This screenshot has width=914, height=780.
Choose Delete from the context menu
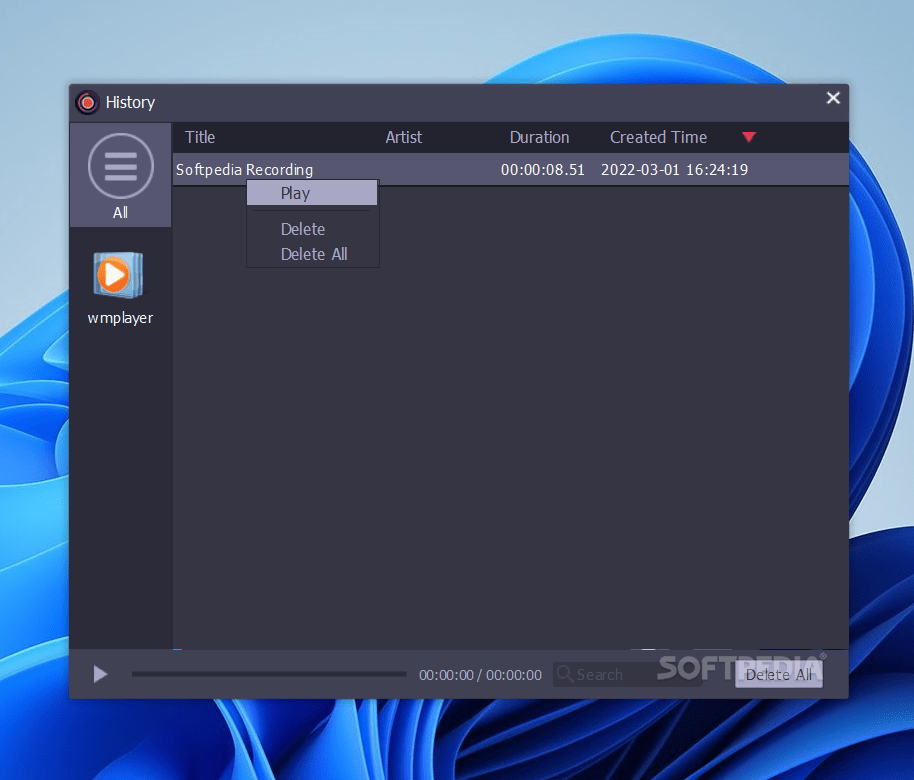tap(303, 228)
